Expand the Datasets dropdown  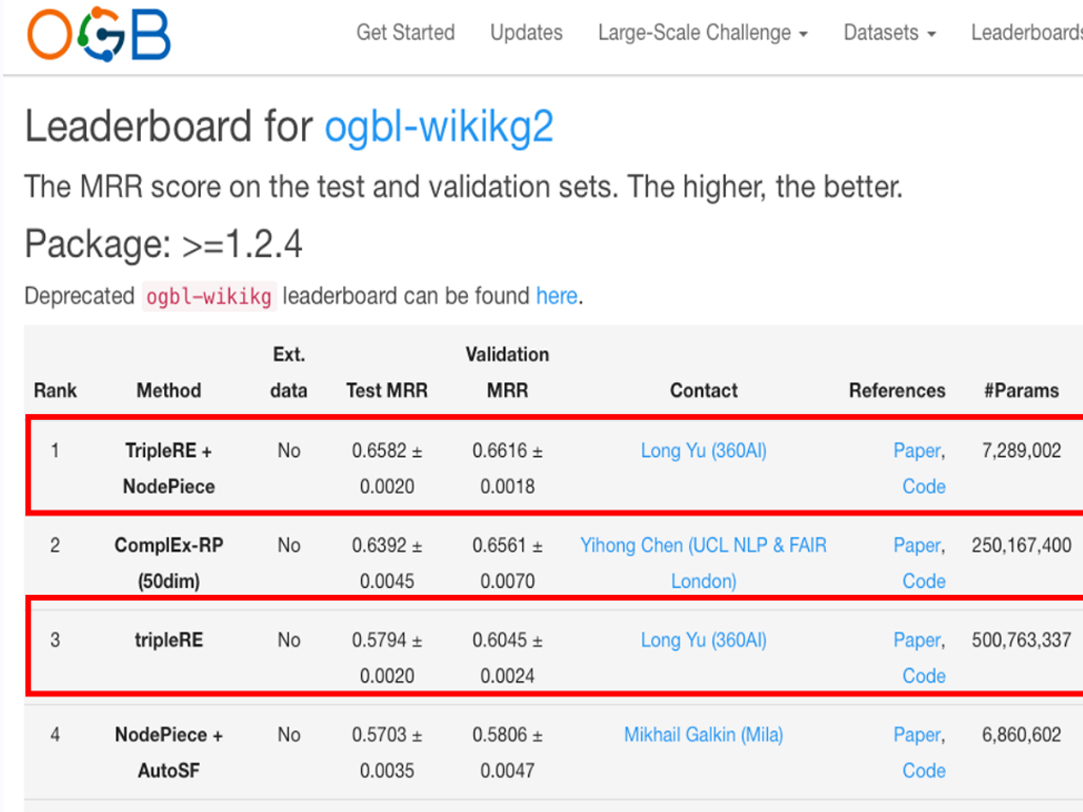pyautogui.click(x=890, y=32)
